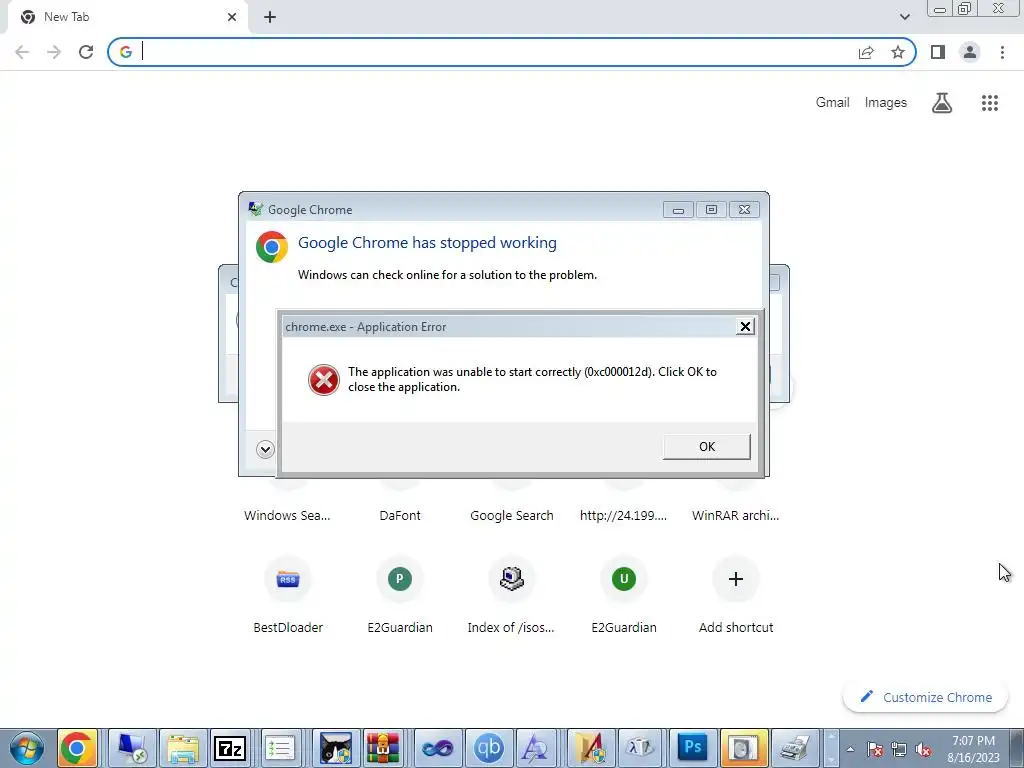Screen dimensions: 1024x768
Task: Open the printer/fax taskbar icon
Action: coord(795,748)
